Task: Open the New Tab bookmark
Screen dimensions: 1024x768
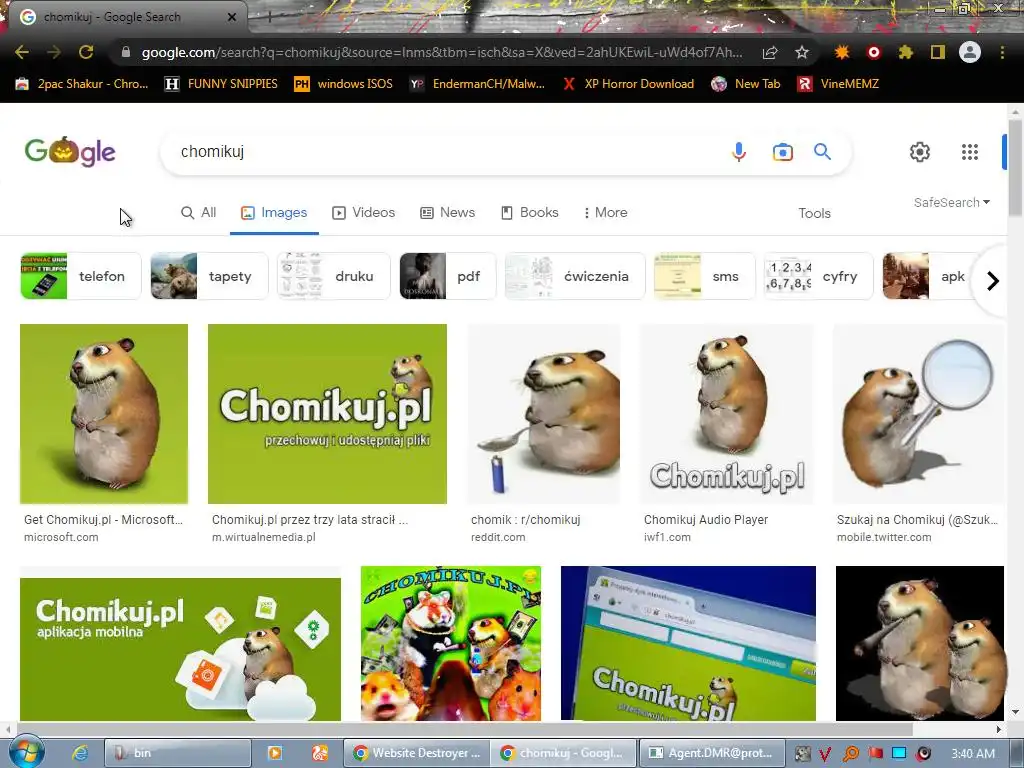Action: tap(746, 84)
